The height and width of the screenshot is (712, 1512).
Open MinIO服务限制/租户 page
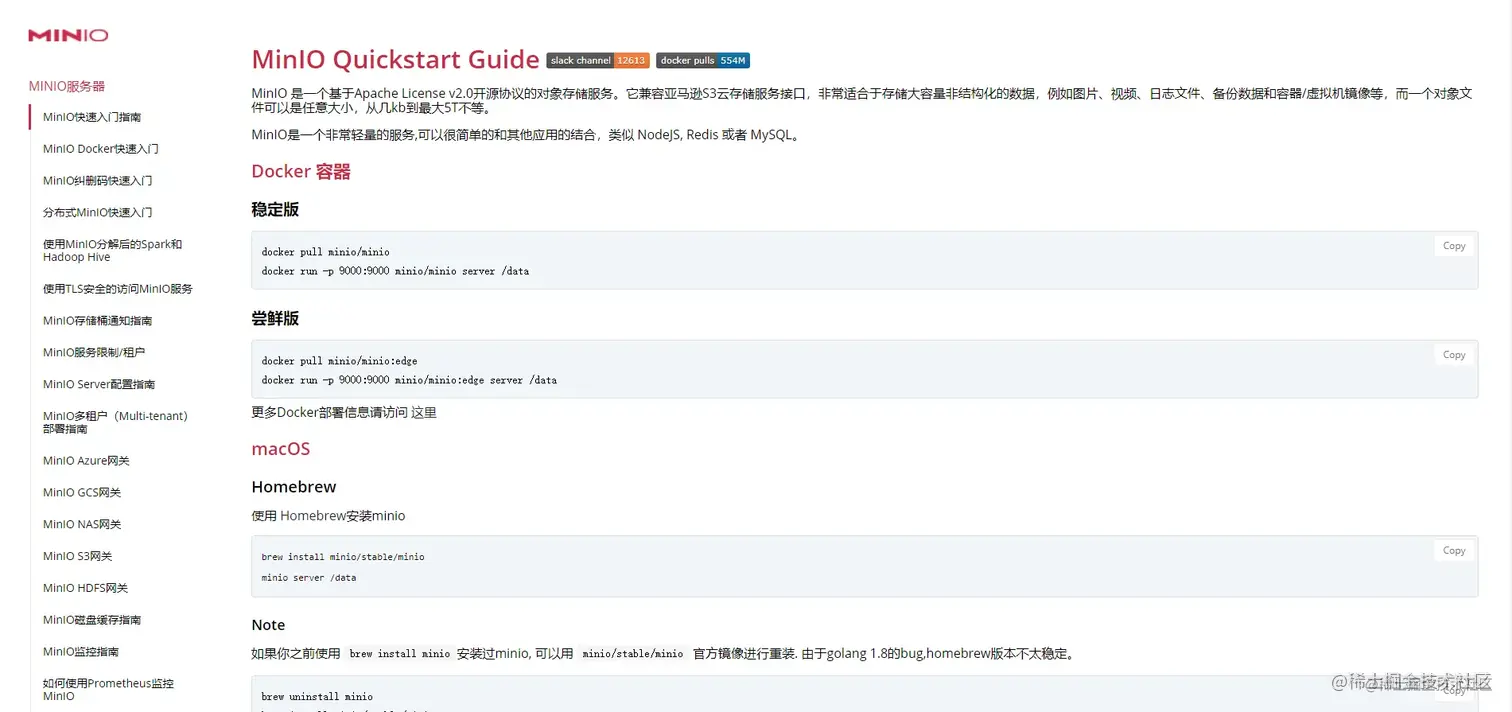click(x=94, y=353)
